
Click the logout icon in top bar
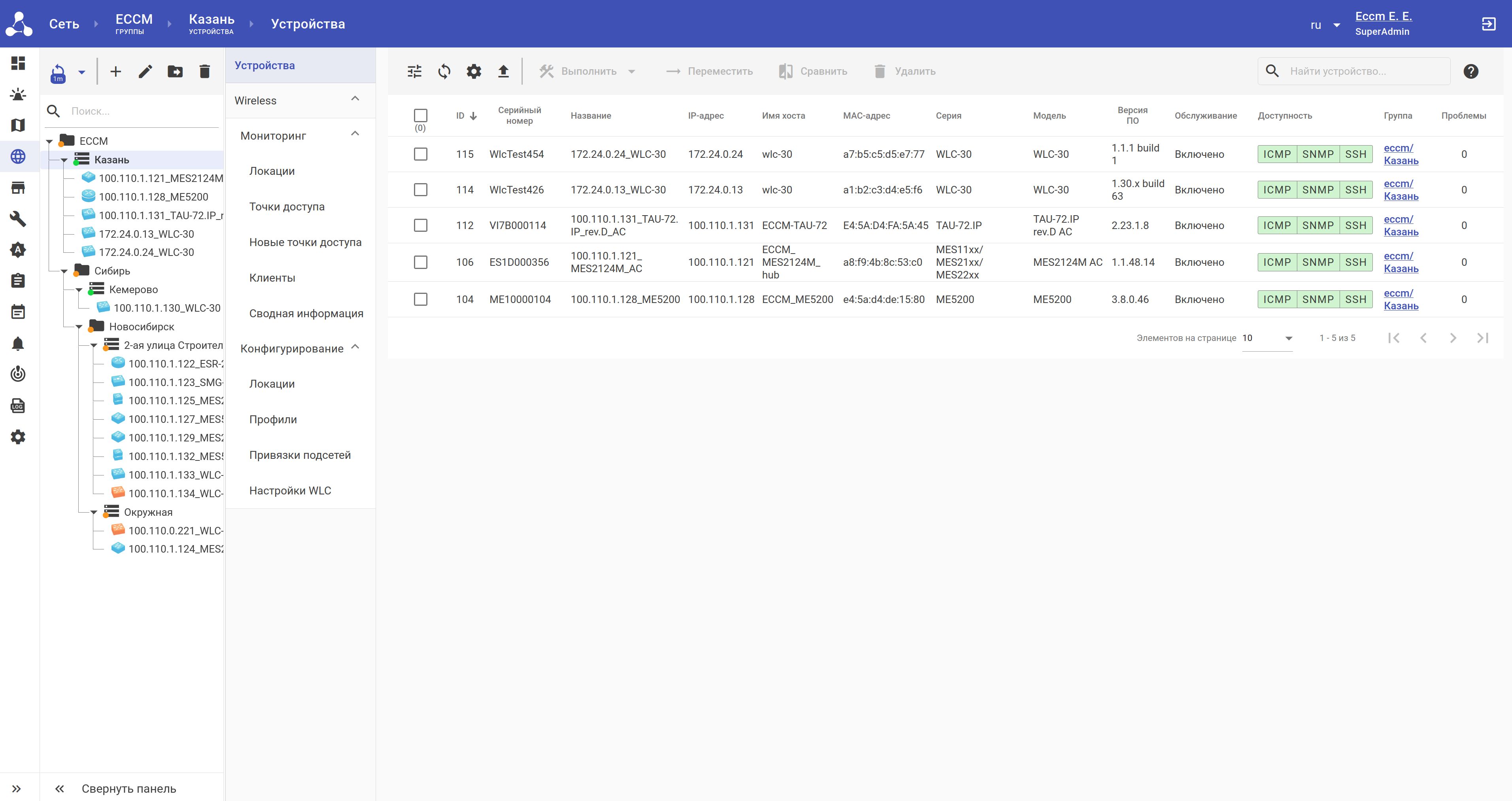click(x=1489, y=24)
